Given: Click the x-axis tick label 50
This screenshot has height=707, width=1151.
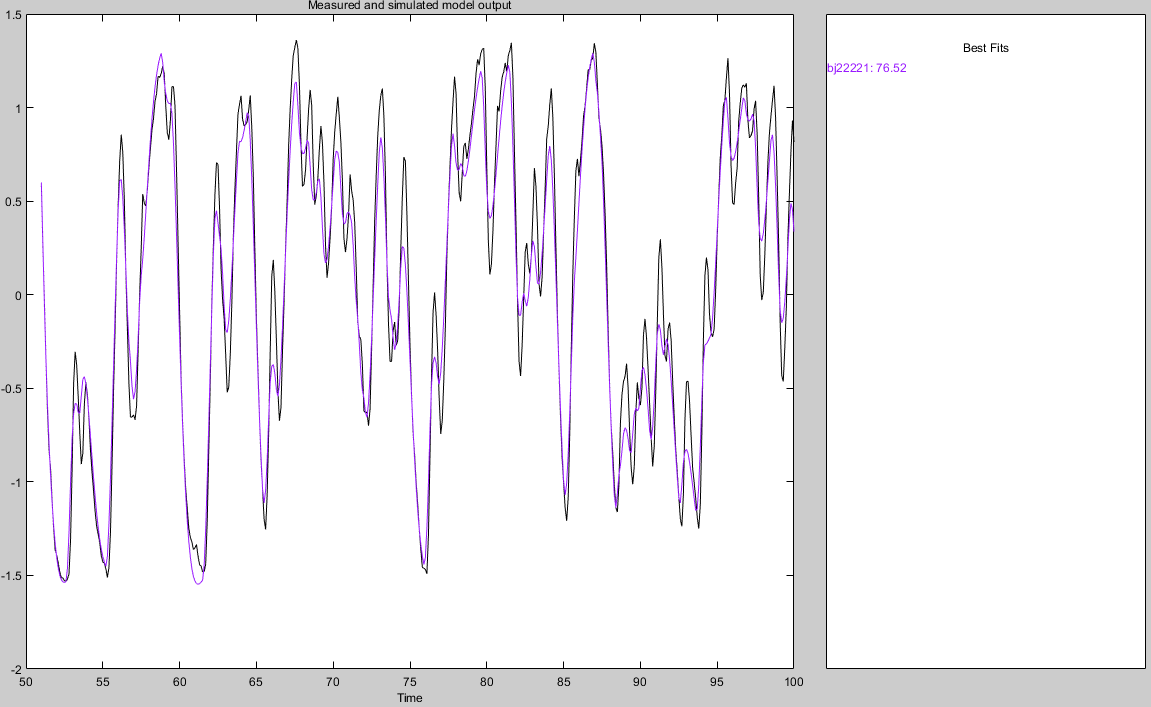Looking at the screenshot, I should [x=26, y=681].
